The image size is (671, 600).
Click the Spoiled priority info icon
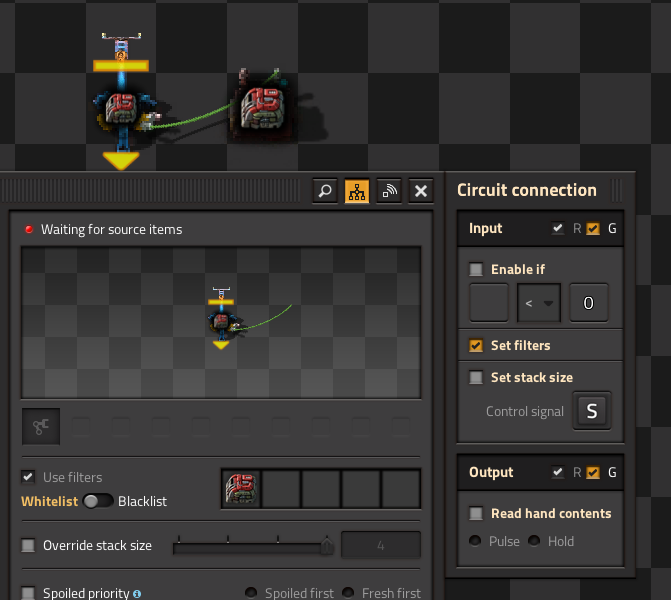pyautogui.click(x=137, y=594)
